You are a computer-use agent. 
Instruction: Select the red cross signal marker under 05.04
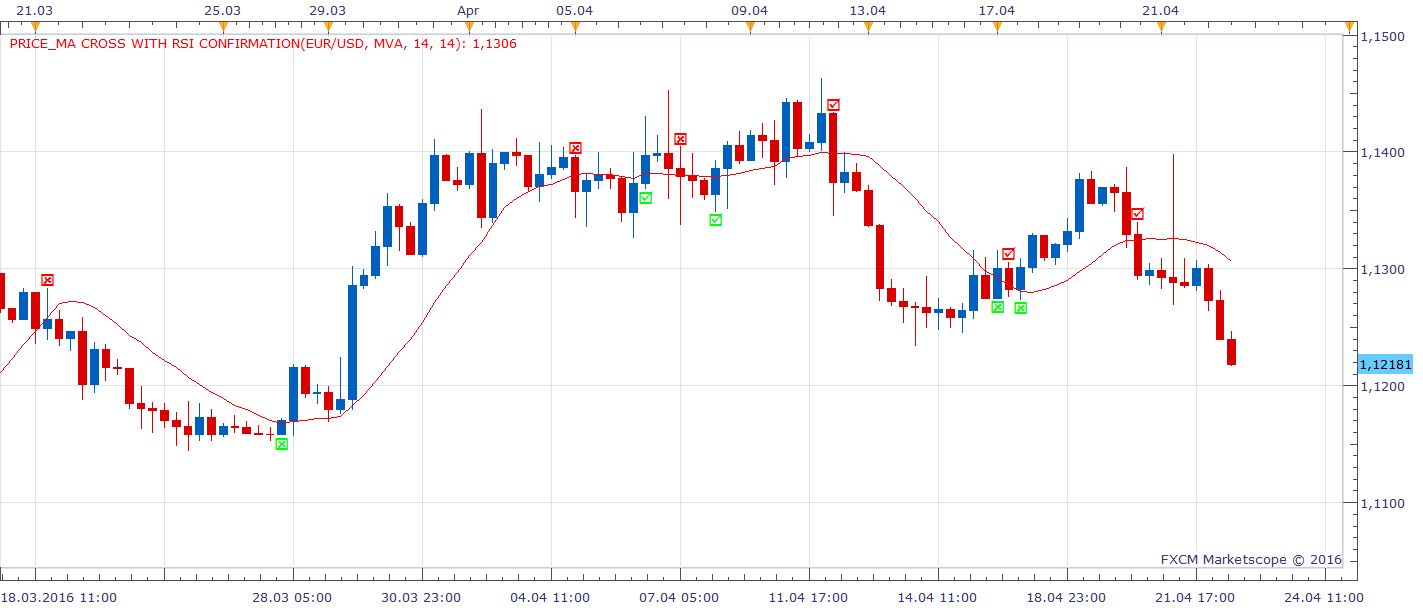click(575, 148)
